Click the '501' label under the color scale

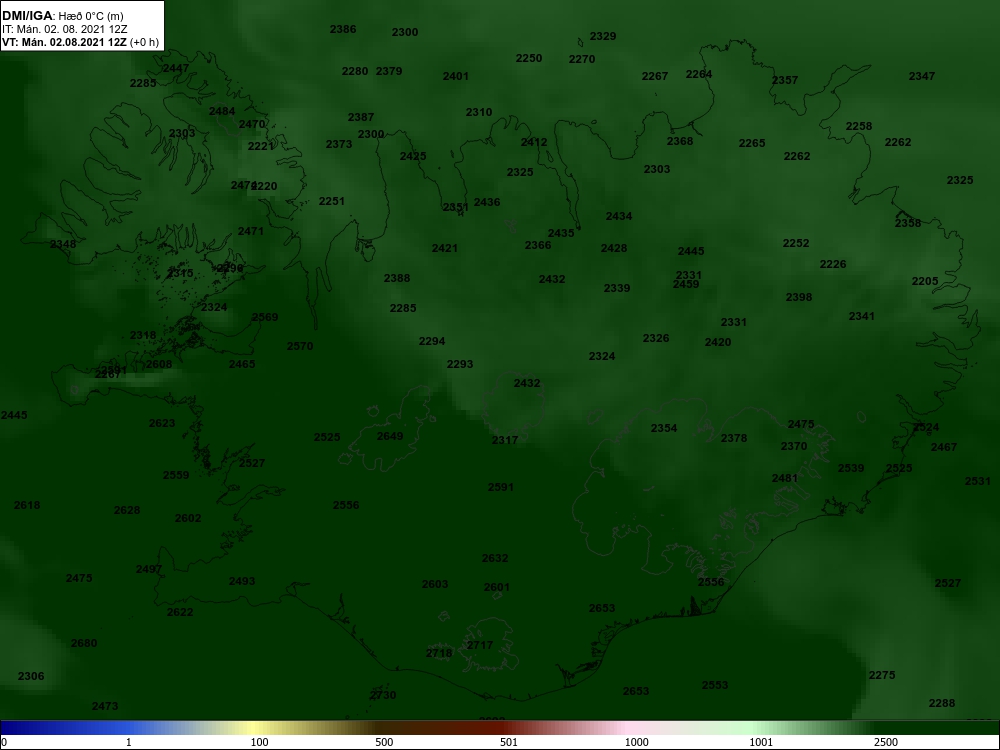click(x=509, y=742)
